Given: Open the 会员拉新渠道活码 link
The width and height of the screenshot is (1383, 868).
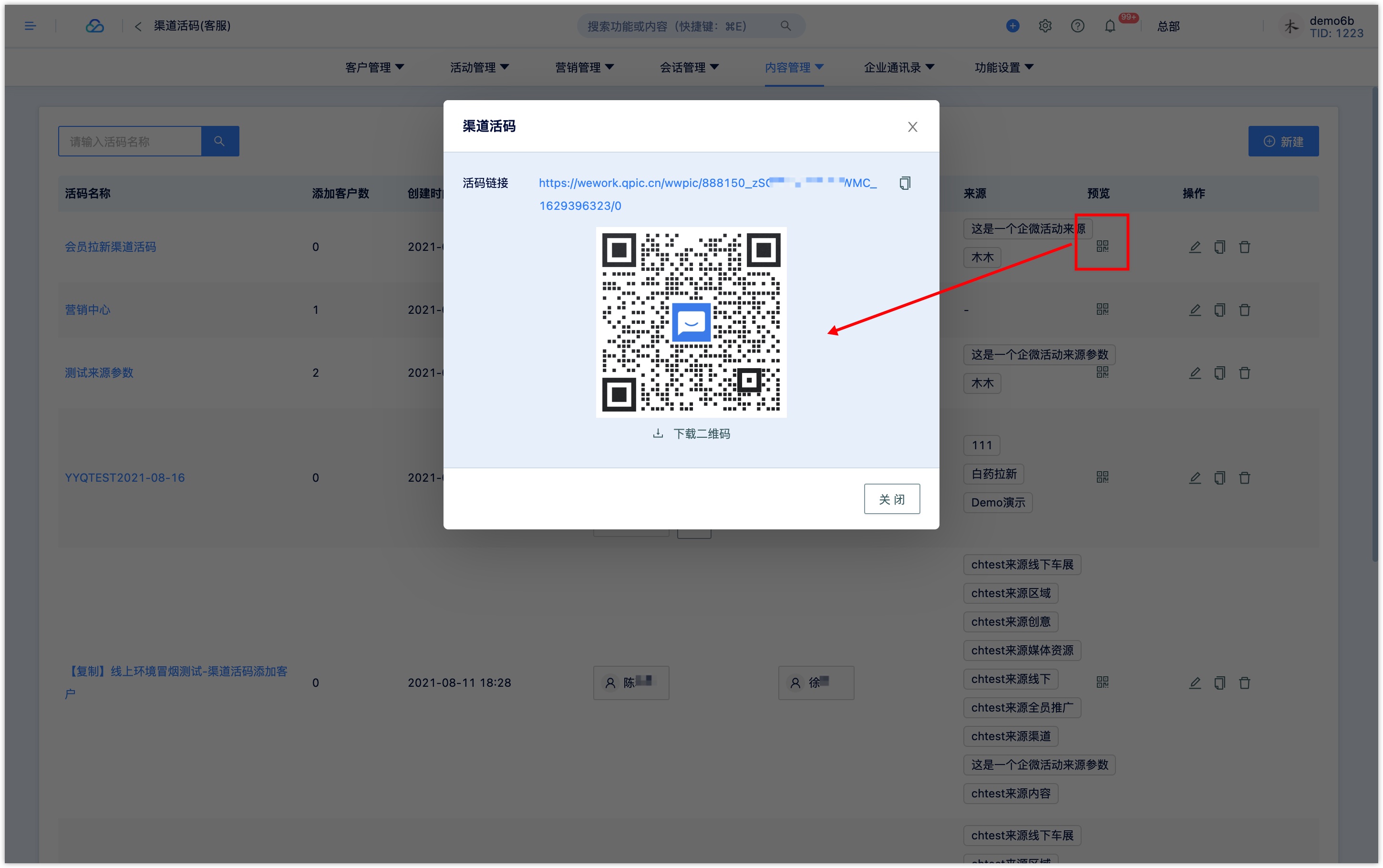Looking at the screenshot, I should click(110, 247).
